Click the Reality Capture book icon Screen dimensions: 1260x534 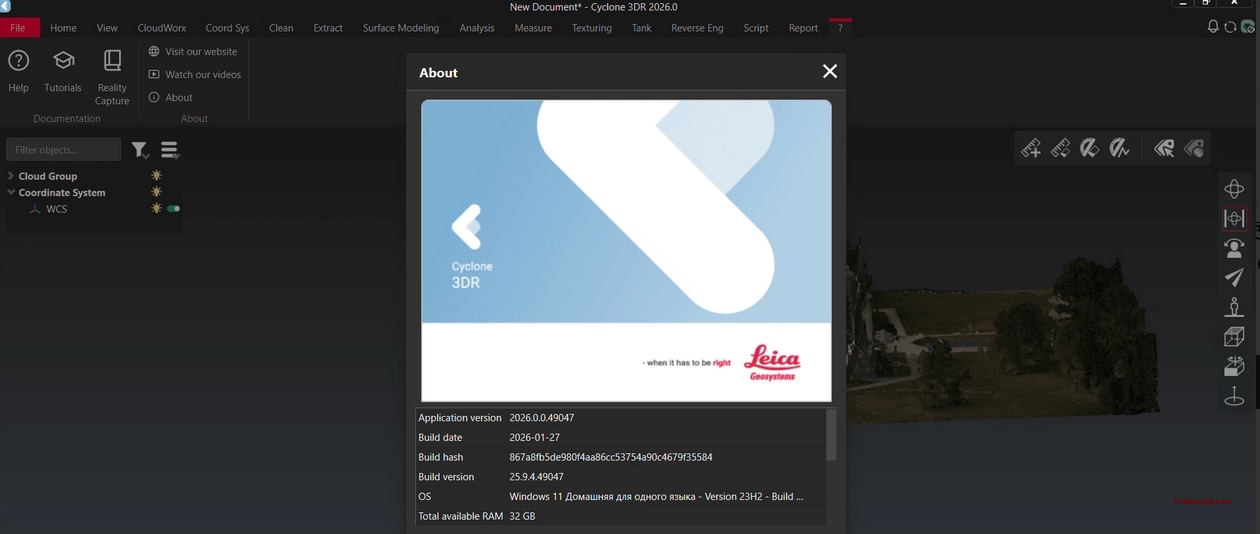(x=112, y=62)
